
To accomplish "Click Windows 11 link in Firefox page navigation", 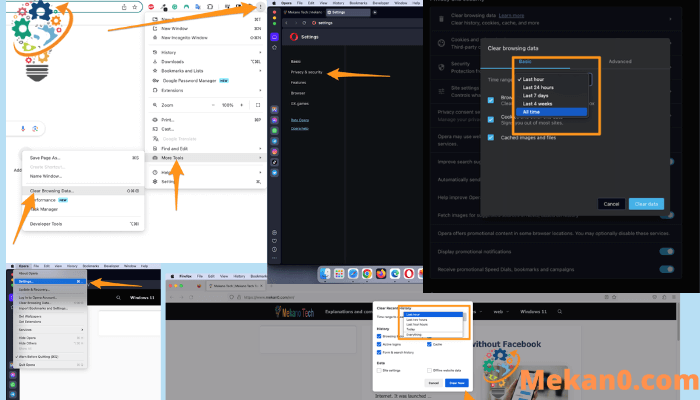I will click(x=533, y=312).
